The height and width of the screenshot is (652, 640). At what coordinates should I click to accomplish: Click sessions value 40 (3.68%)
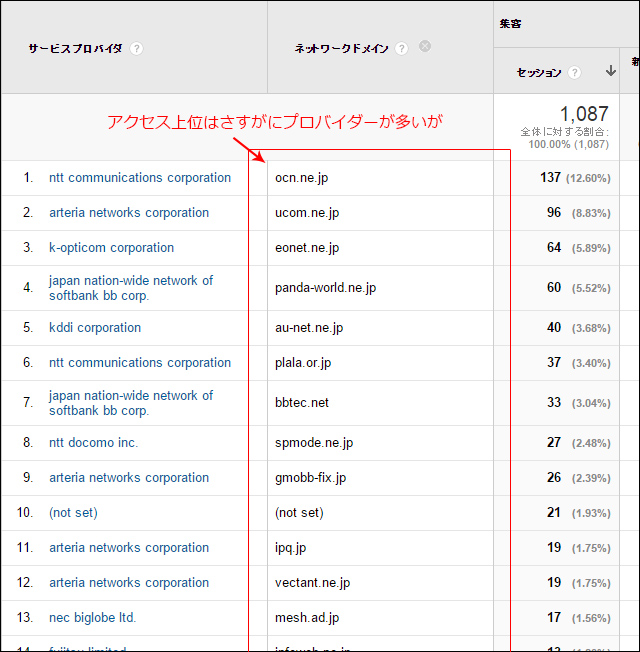(x=578, y=328)
